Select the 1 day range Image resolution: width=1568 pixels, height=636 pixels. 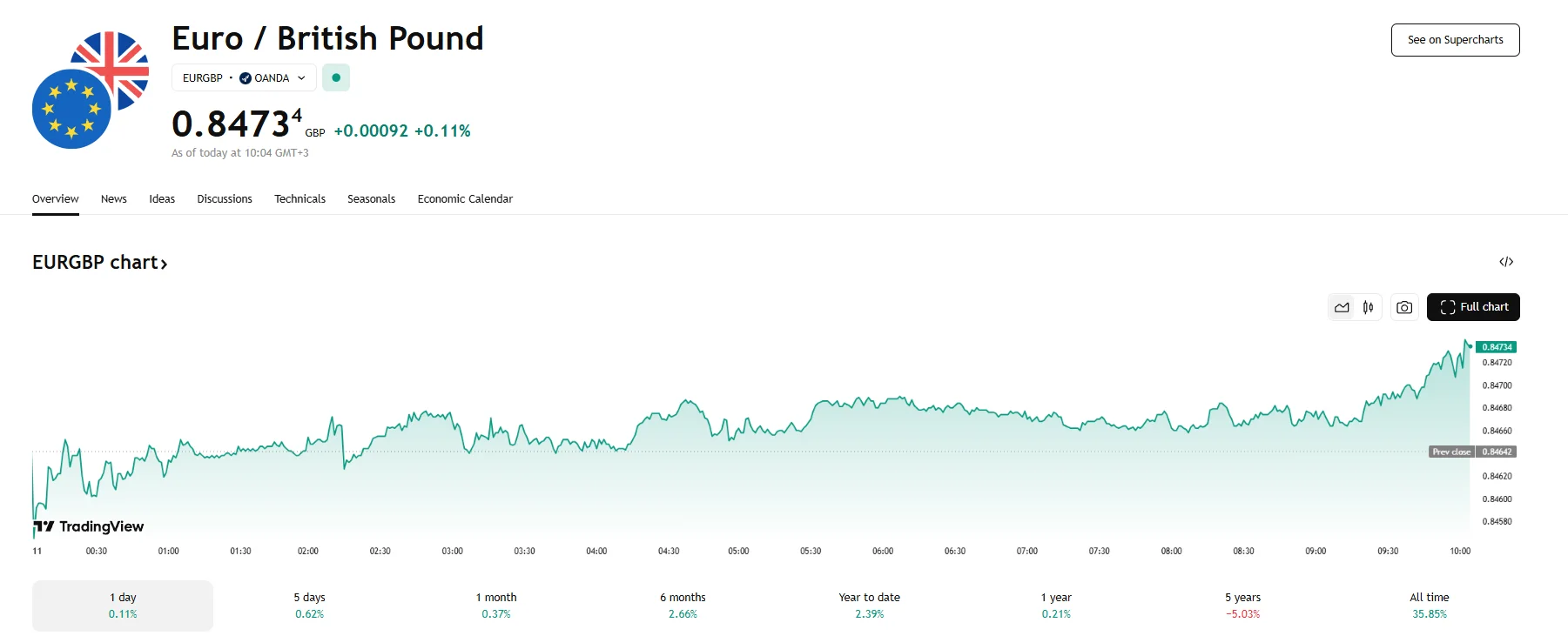click(123, 606)
